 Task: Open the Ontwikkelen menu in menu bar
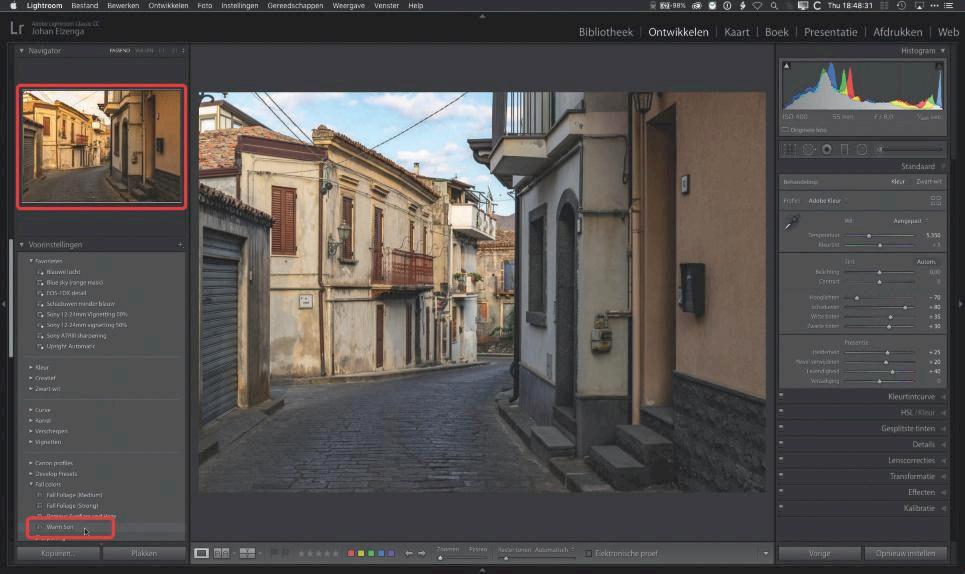pos(168,6)
